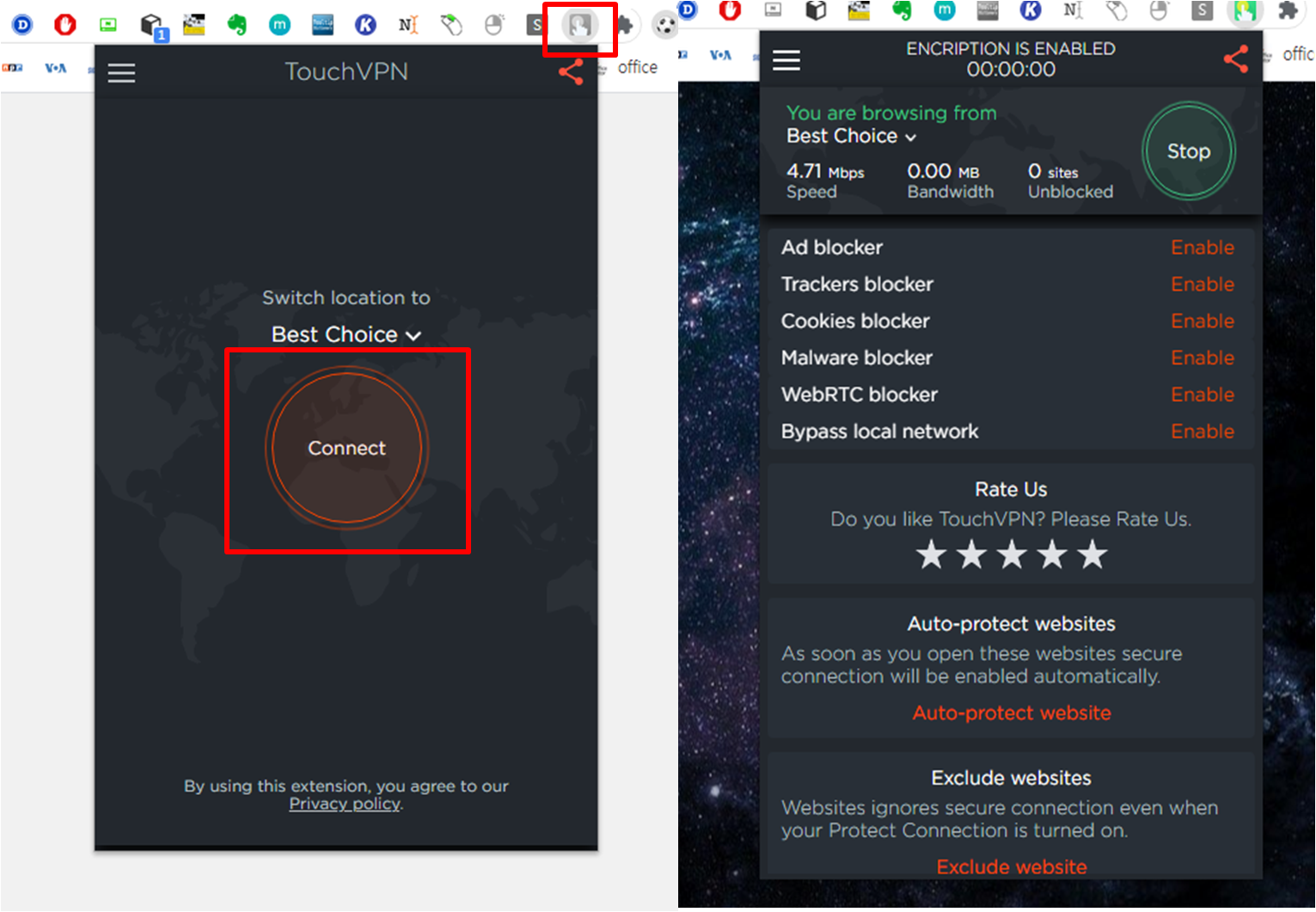The height and width of the screenshot is (912, 1316).
Task: Open the VOA bookmark in left browser
Action: (55, 68)
